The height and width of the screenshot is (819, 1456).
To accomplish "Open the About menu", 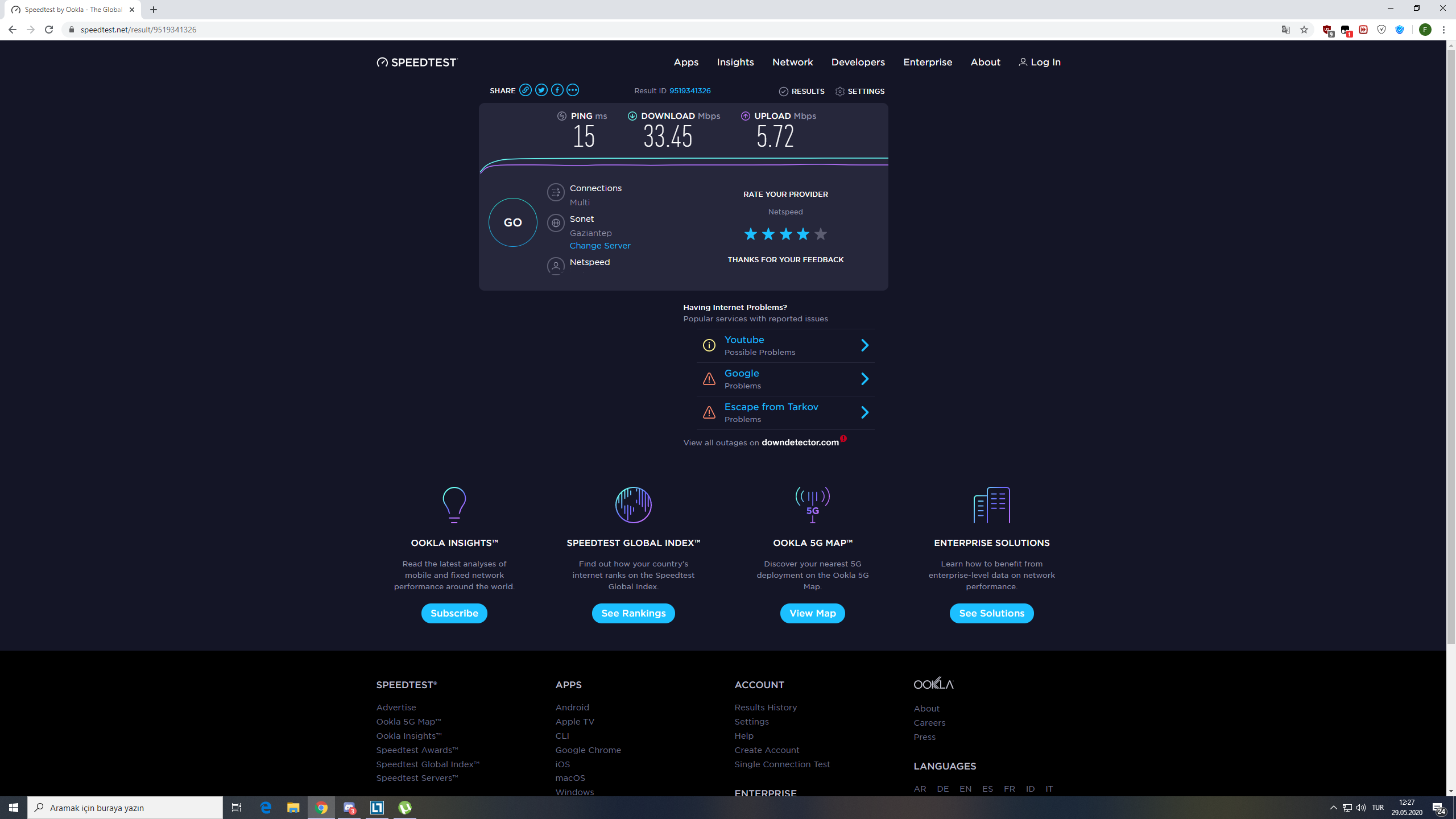I will click(985, 62).
